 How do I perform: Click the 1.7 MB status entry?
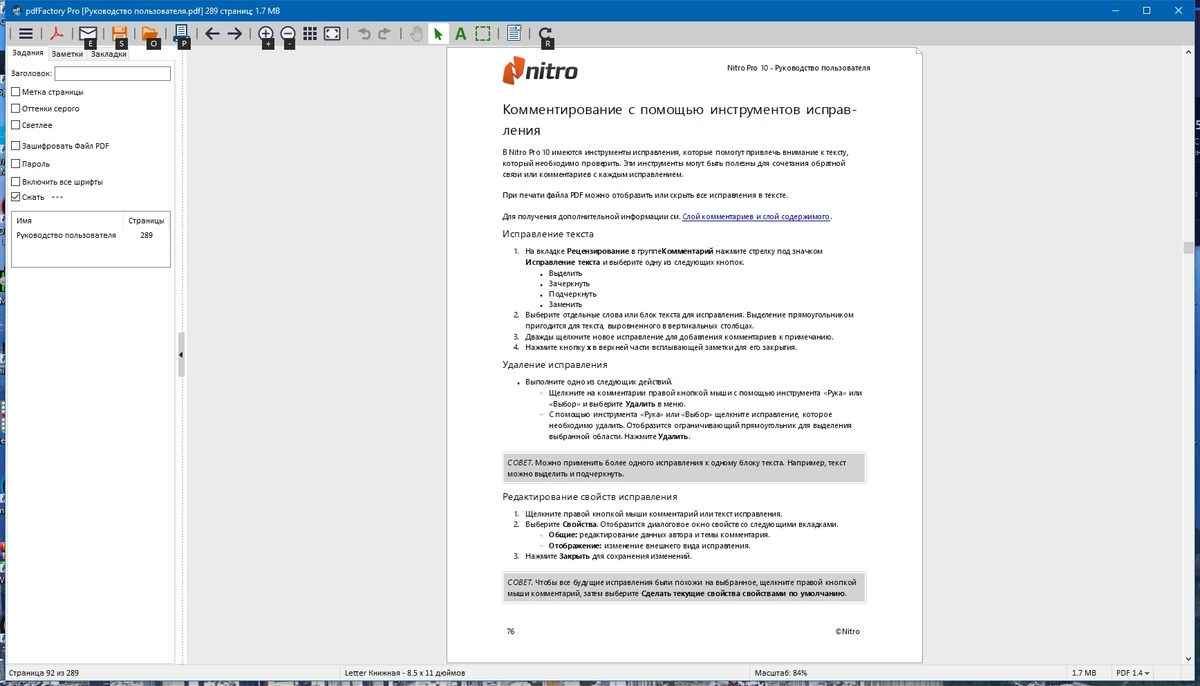[x=1084, y=673]
